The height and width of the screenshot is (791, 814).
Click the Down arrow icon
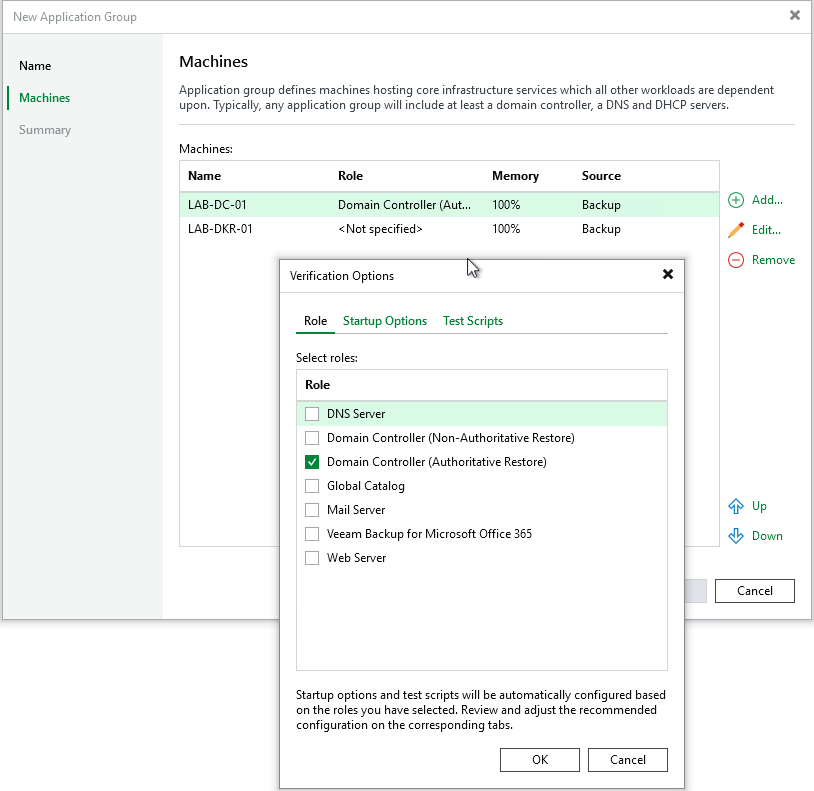[736, 536]
